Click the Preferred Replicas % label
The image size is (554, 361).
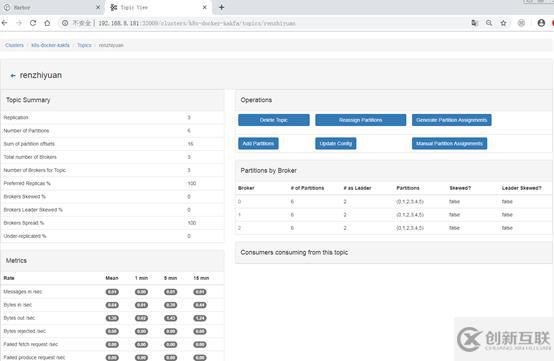pyautogui.click(x=27, y=183)
